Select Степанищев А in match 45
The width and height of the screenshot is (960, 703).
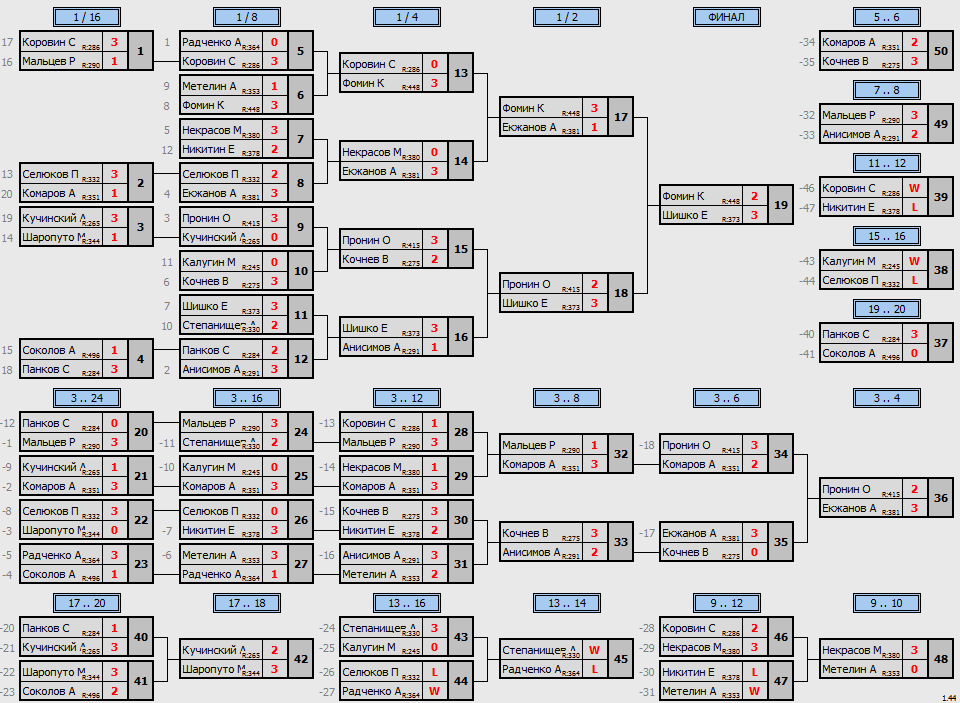tap(541, 650)
